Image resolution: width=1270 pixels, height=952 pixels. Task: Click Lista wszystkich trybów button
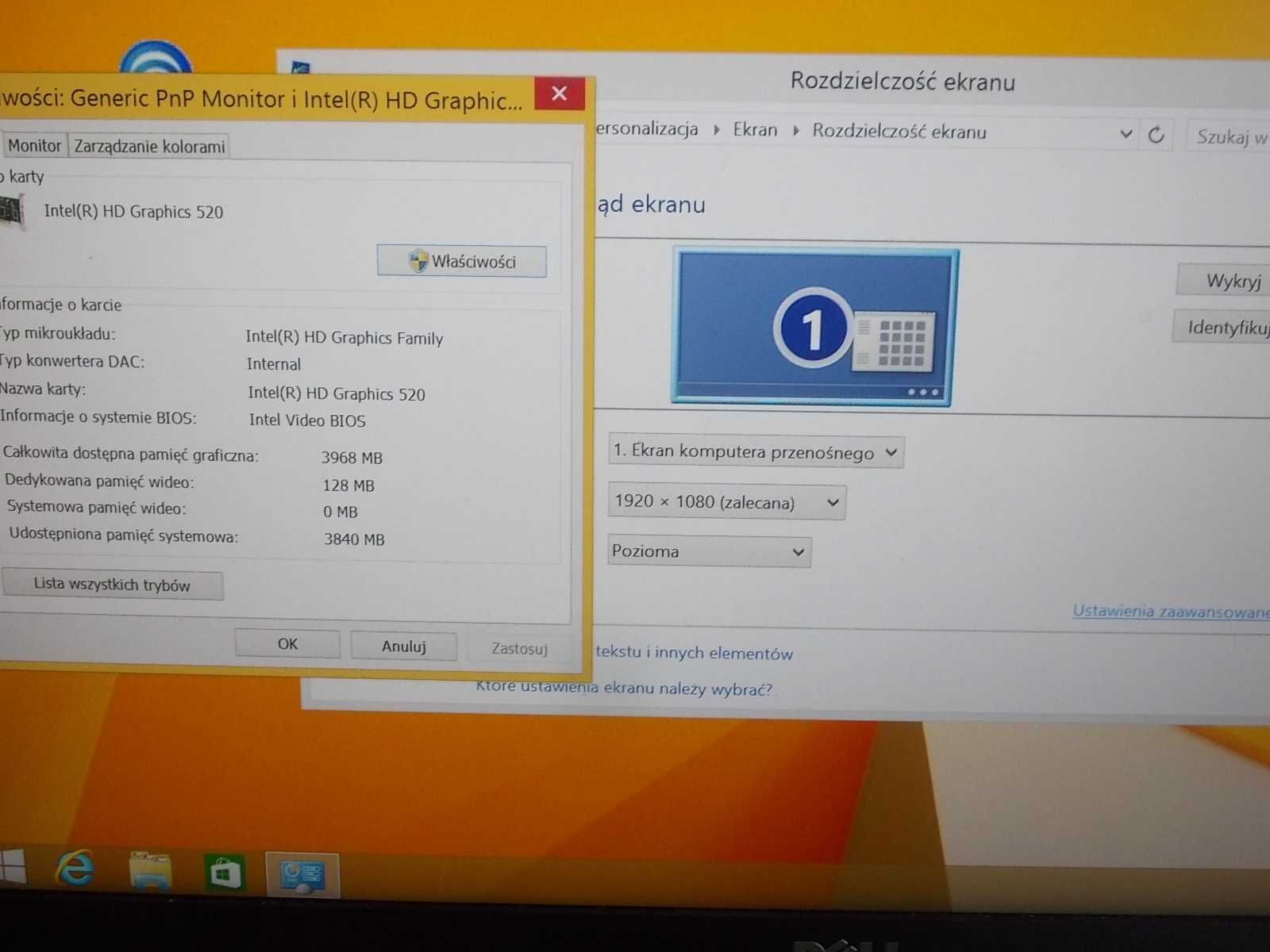112,585
